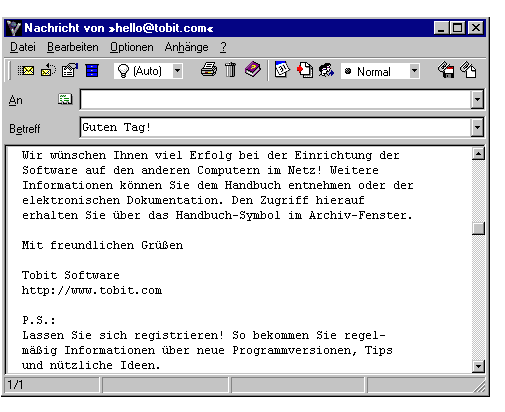This screenshot has height=412, width=505.
Task: Click the paperclip with floppy disk icon
Action: (x=446, y=70)
